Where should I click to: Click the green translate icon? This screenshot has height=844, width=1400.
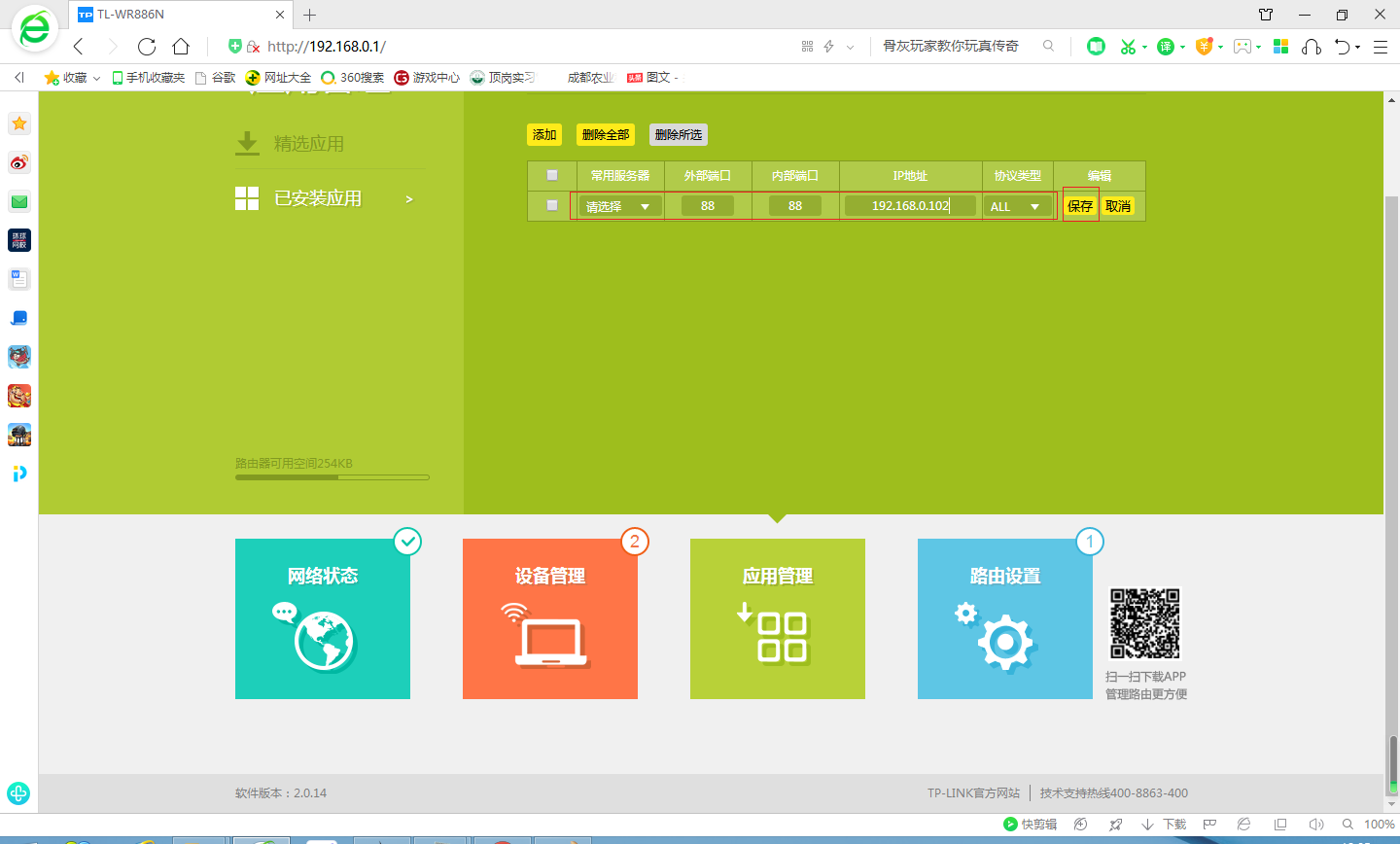coord(1165,46)
